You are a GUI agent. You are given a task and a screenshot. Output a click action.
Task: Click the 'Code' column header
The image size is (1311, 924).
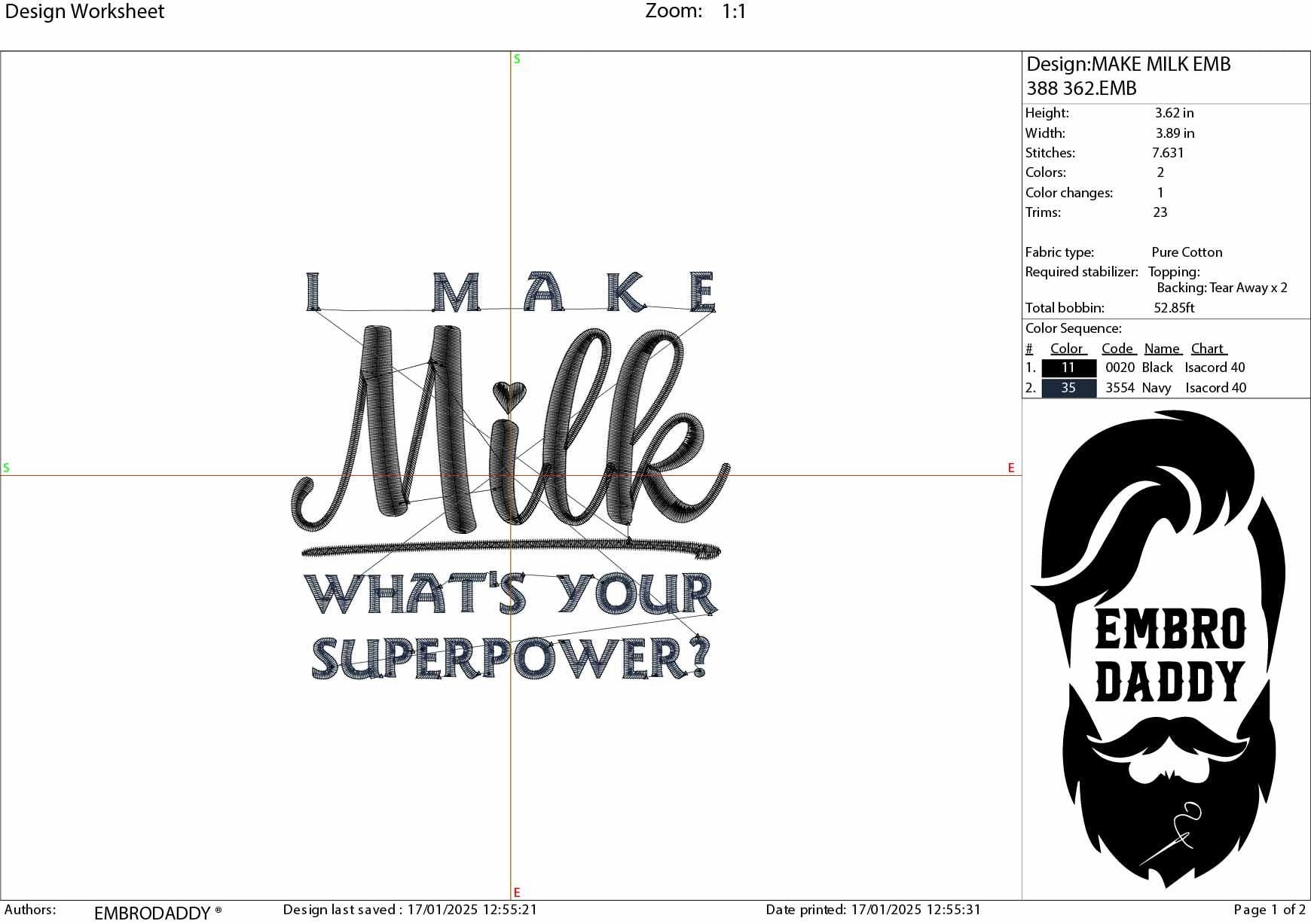1117,349
